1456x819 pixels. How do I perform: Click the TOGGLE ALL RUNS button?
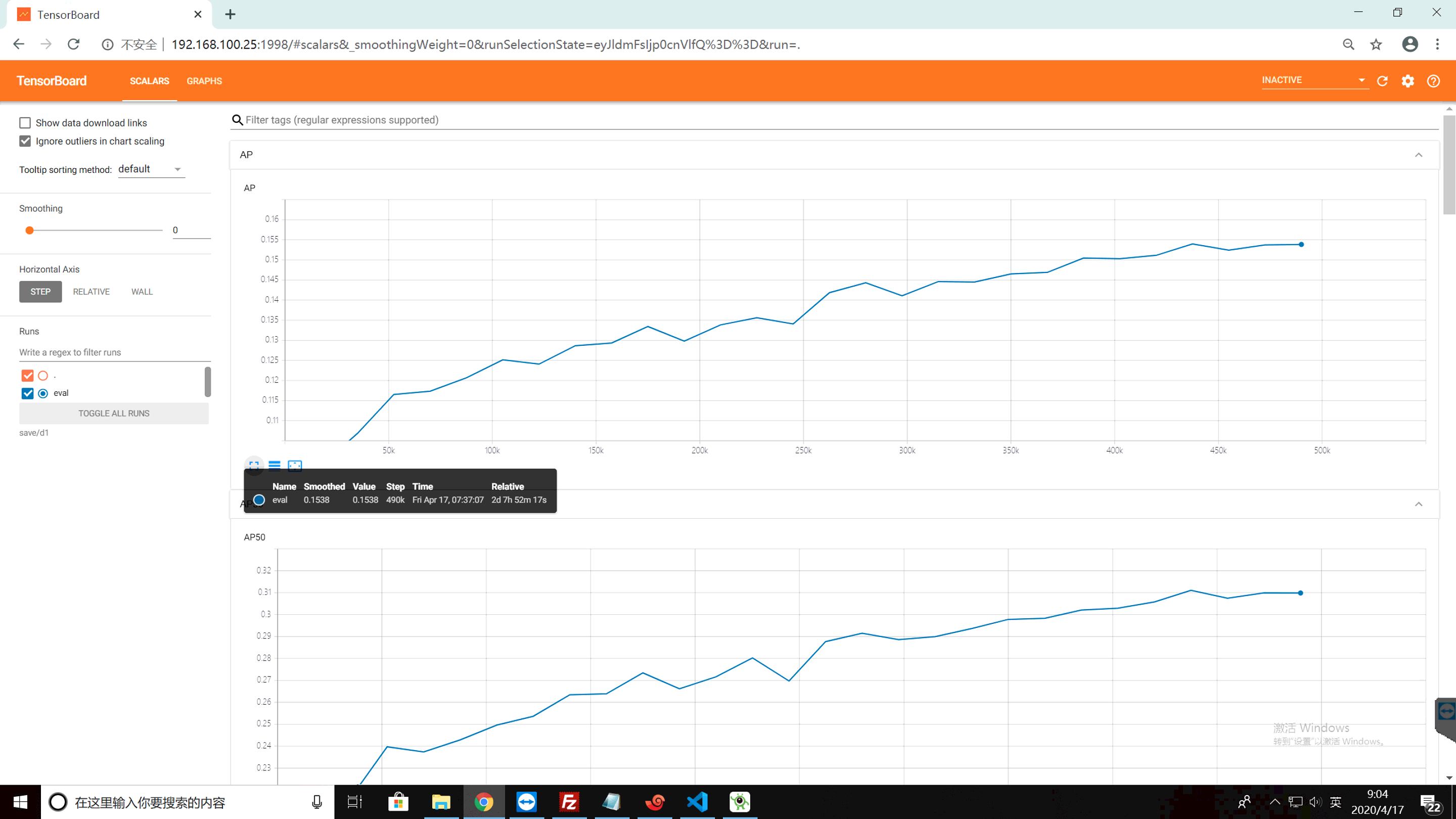click(114, 413)
